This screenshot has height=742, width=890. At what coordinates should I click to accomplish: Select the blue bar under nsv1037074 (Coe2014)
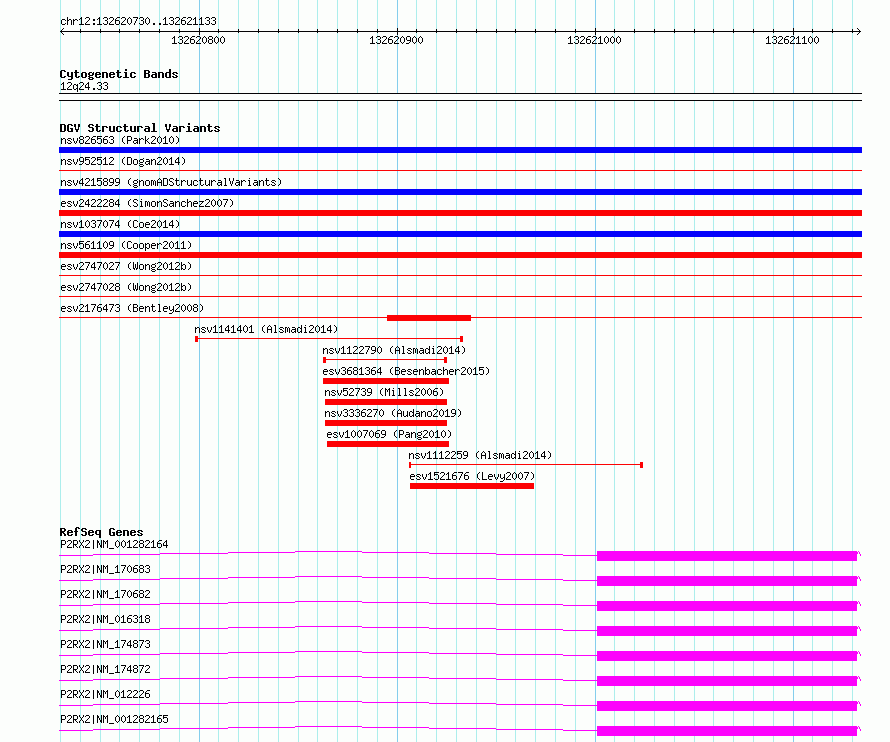click(x=460, y=234)
